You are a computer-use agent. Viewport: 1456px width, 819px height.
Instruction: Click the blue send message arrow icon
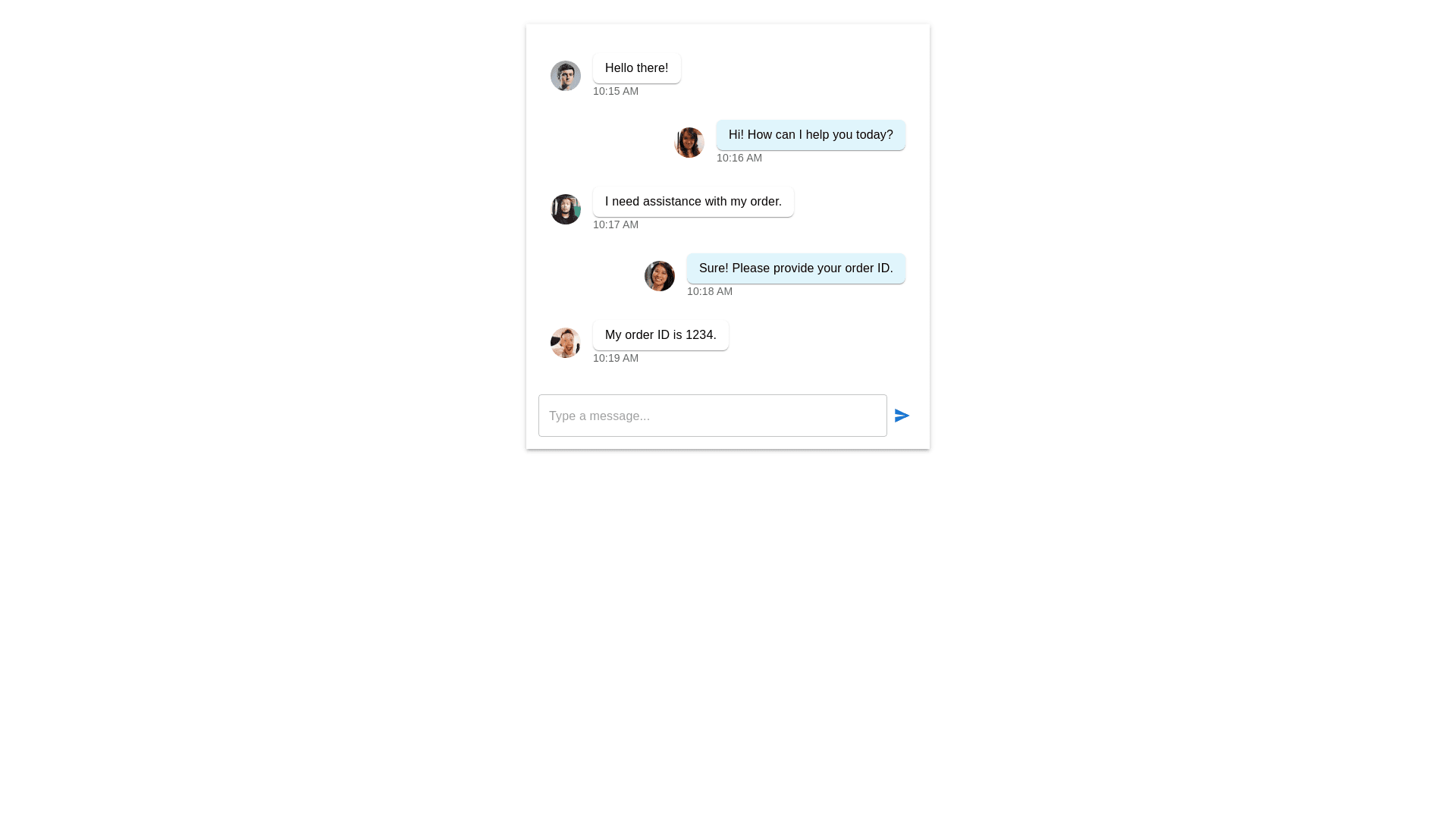[x=902, y=416]
